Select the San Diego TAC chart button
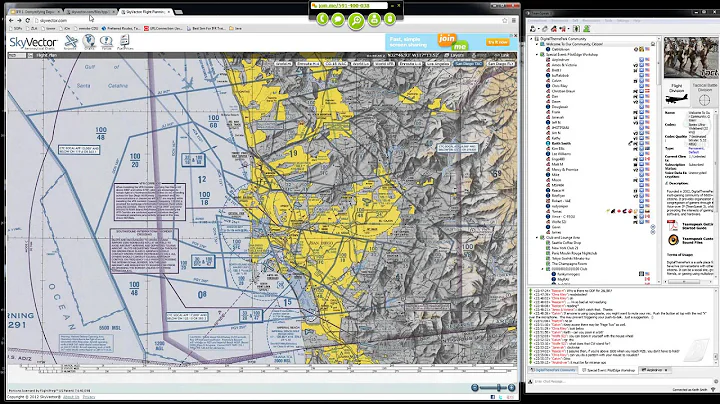The height and width of the screenshot is (404, 720). [x=468, y=63]
